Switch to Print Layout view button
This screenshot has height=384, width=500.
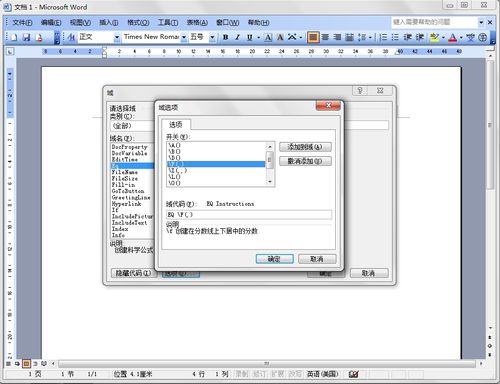point(26,363)
